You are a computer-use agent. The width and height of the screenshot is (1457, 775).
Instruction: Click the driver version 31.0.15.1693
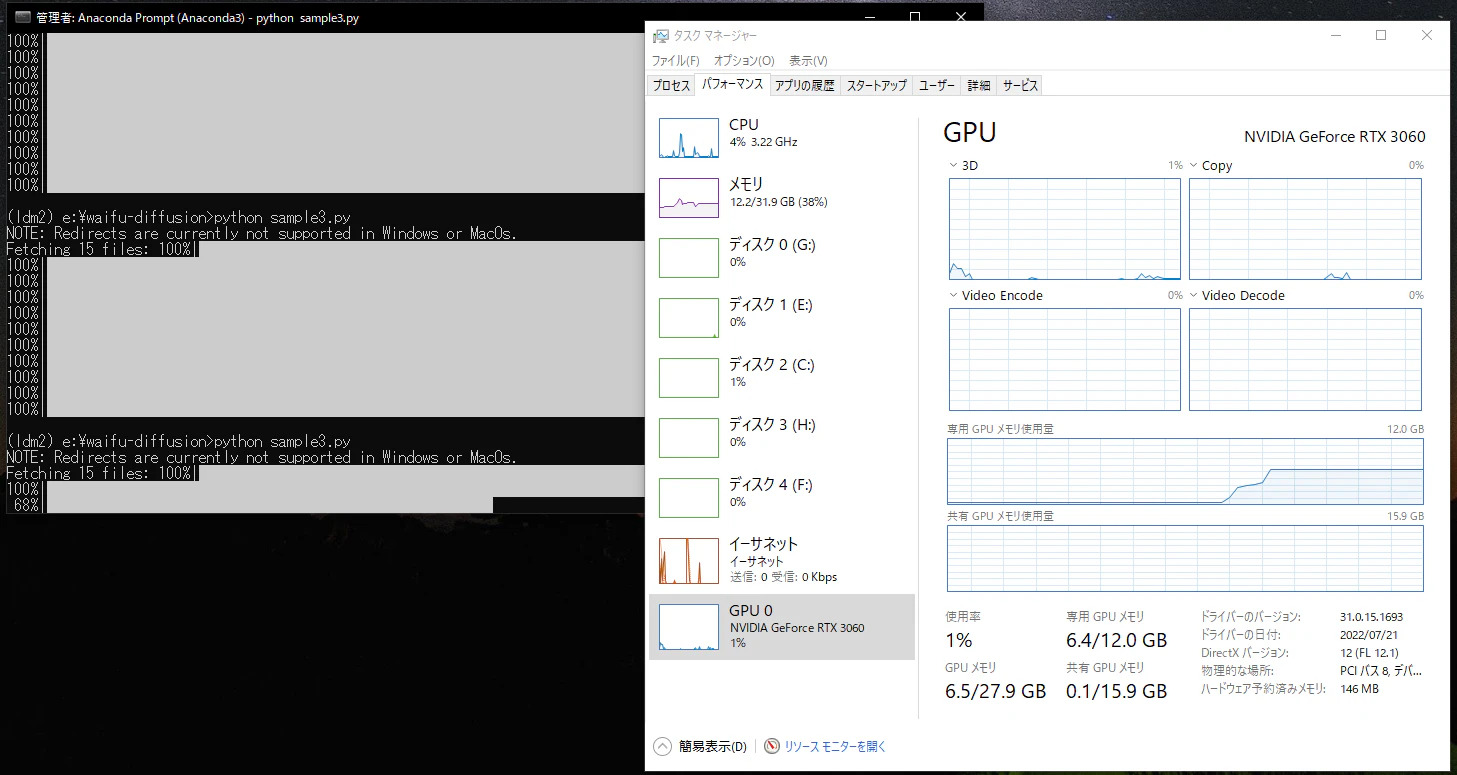coord(1371,617)
